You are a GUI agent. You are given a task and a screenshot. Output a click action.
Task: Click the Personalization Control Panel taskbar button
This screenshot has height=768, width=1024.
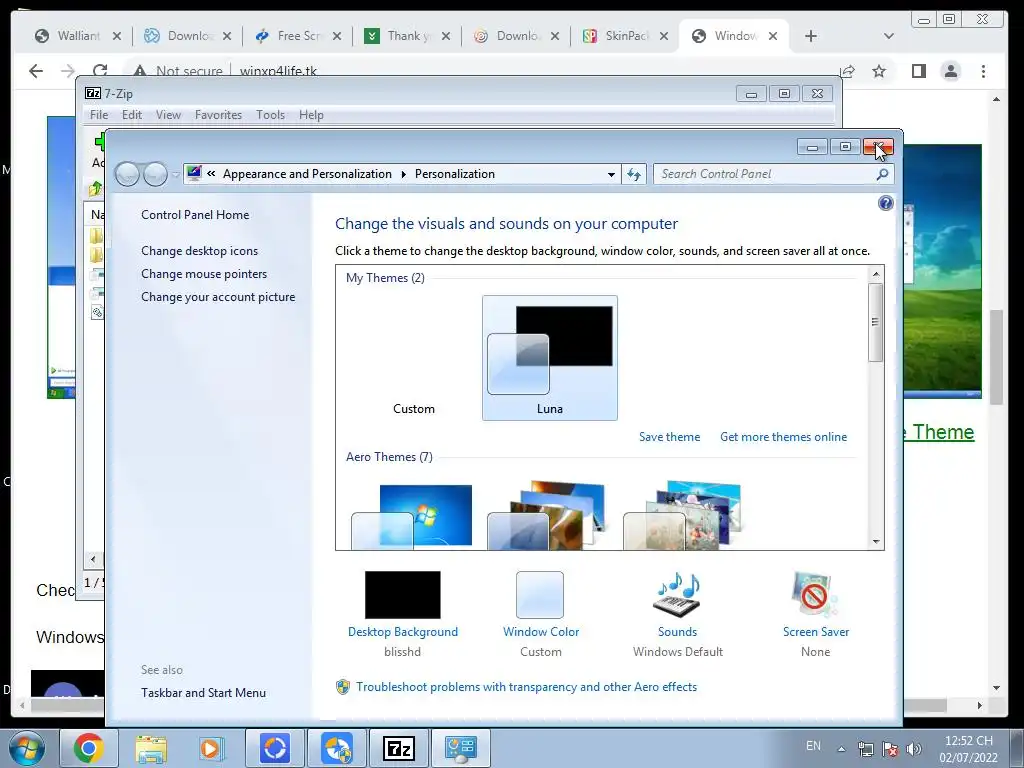click(x=460, y=748)
